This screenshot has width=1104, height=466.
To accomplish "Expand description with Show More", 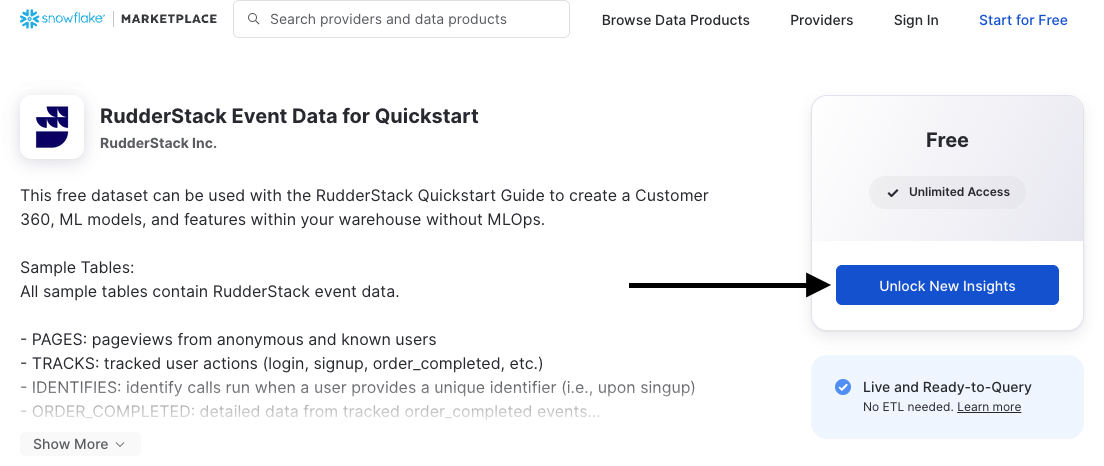I will pos(80,444).
